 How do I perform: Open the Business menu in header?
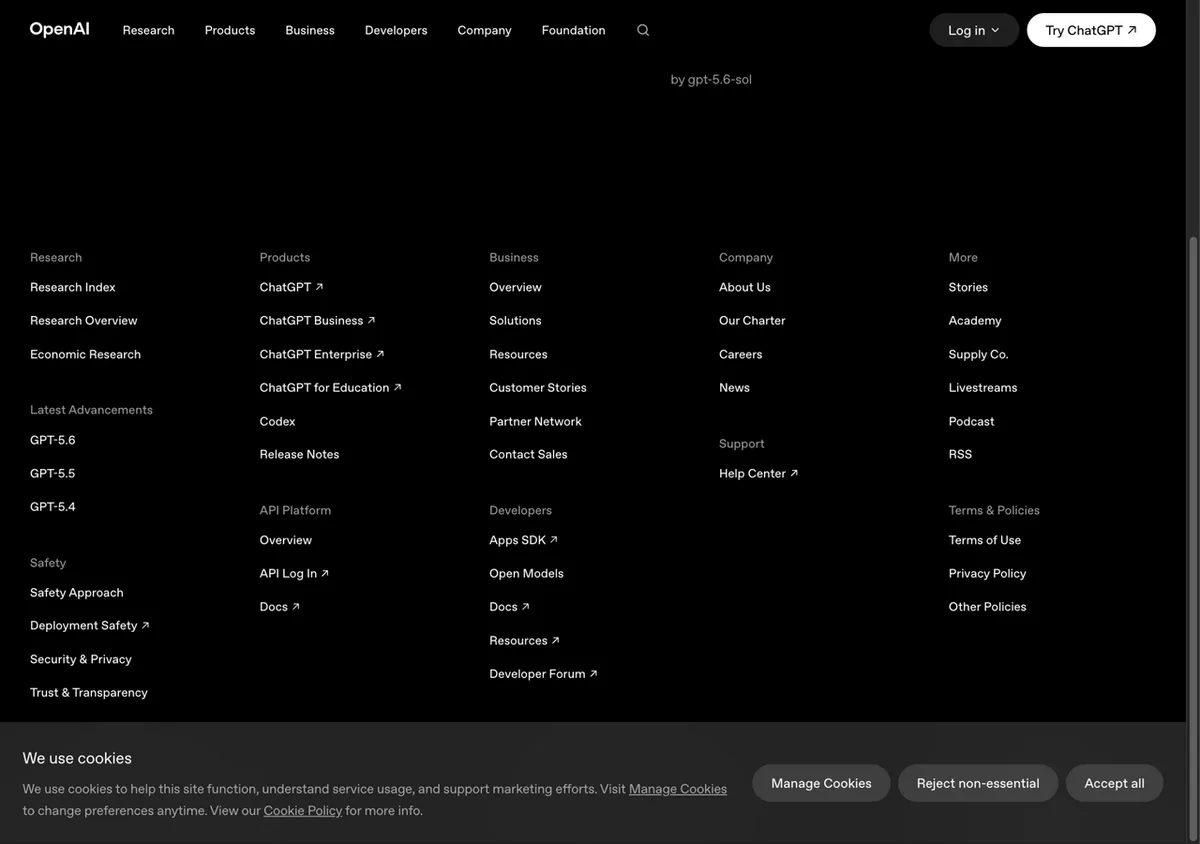pyautogui.click(x=310, y=30)
